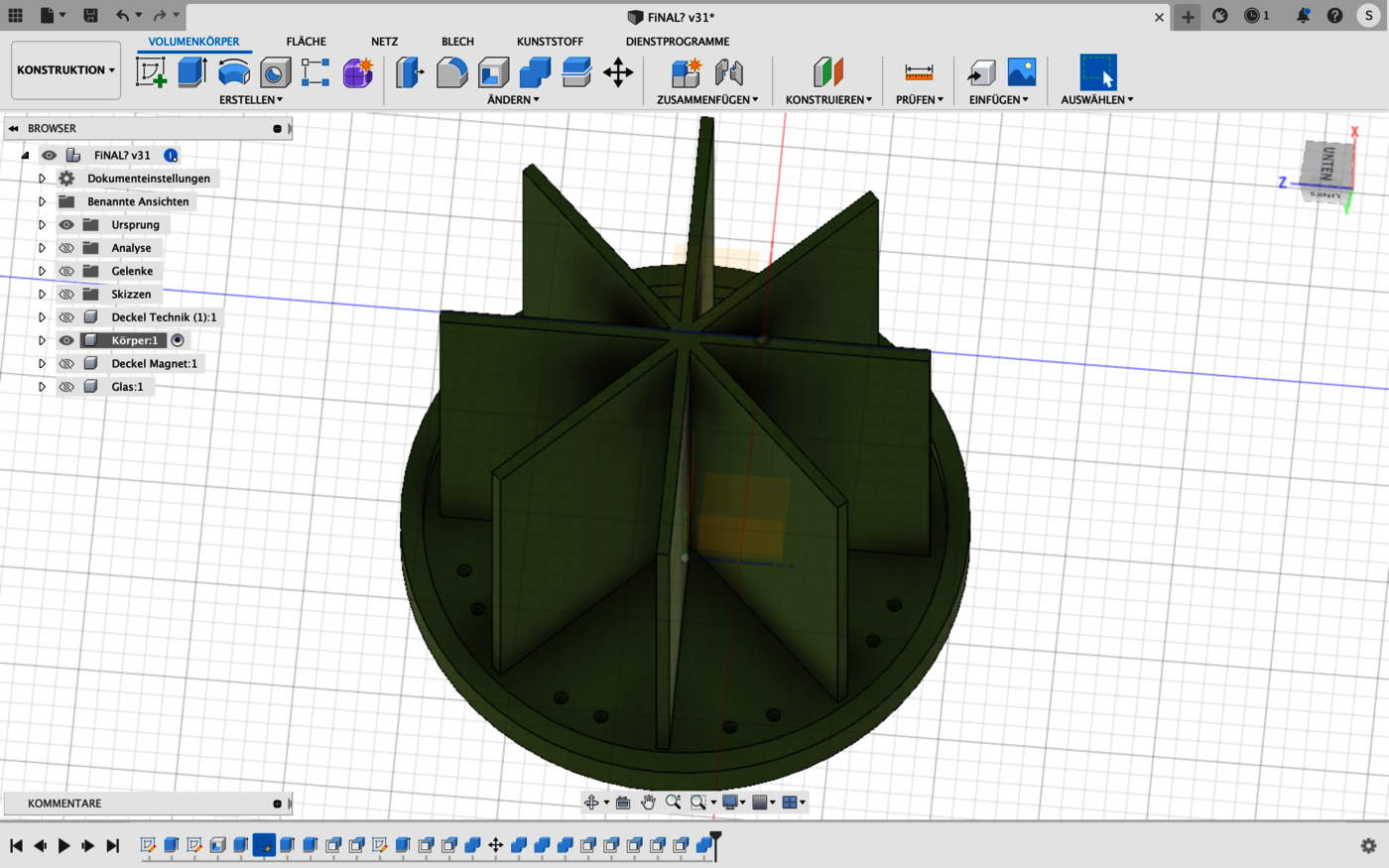The width and height of the screenshot is (1389, 868).
Task: Expand the Dokumenteinstellungen node
Action: point(42,179)
